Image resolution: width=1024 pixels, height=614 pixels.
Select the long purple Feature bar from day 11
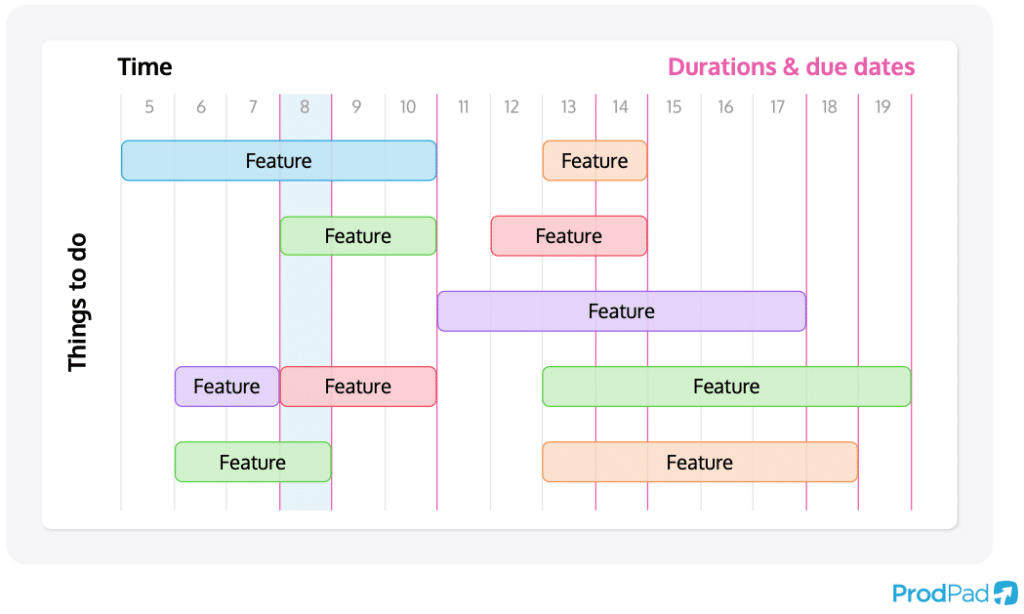click(621, 311)
